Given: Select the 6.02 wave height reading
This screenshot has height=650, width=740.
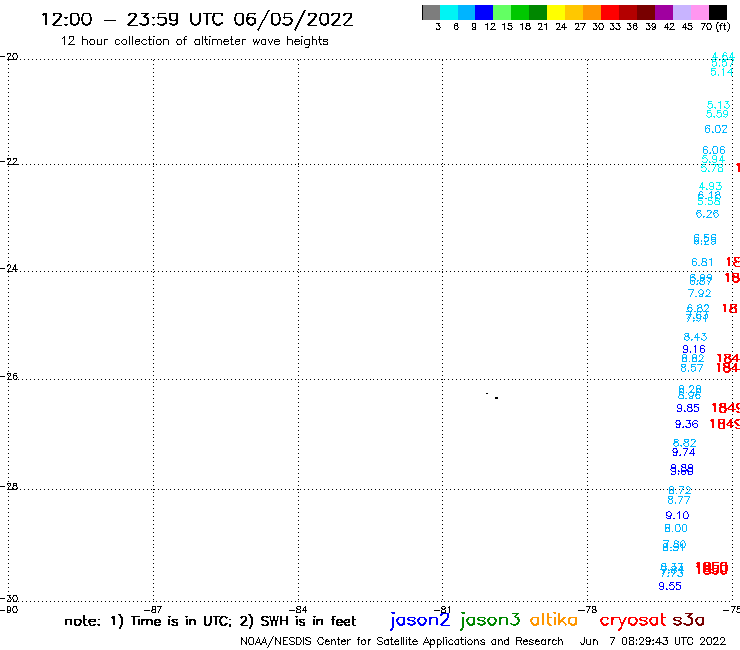Looking at the screenshot, I should tap(716, 129).
